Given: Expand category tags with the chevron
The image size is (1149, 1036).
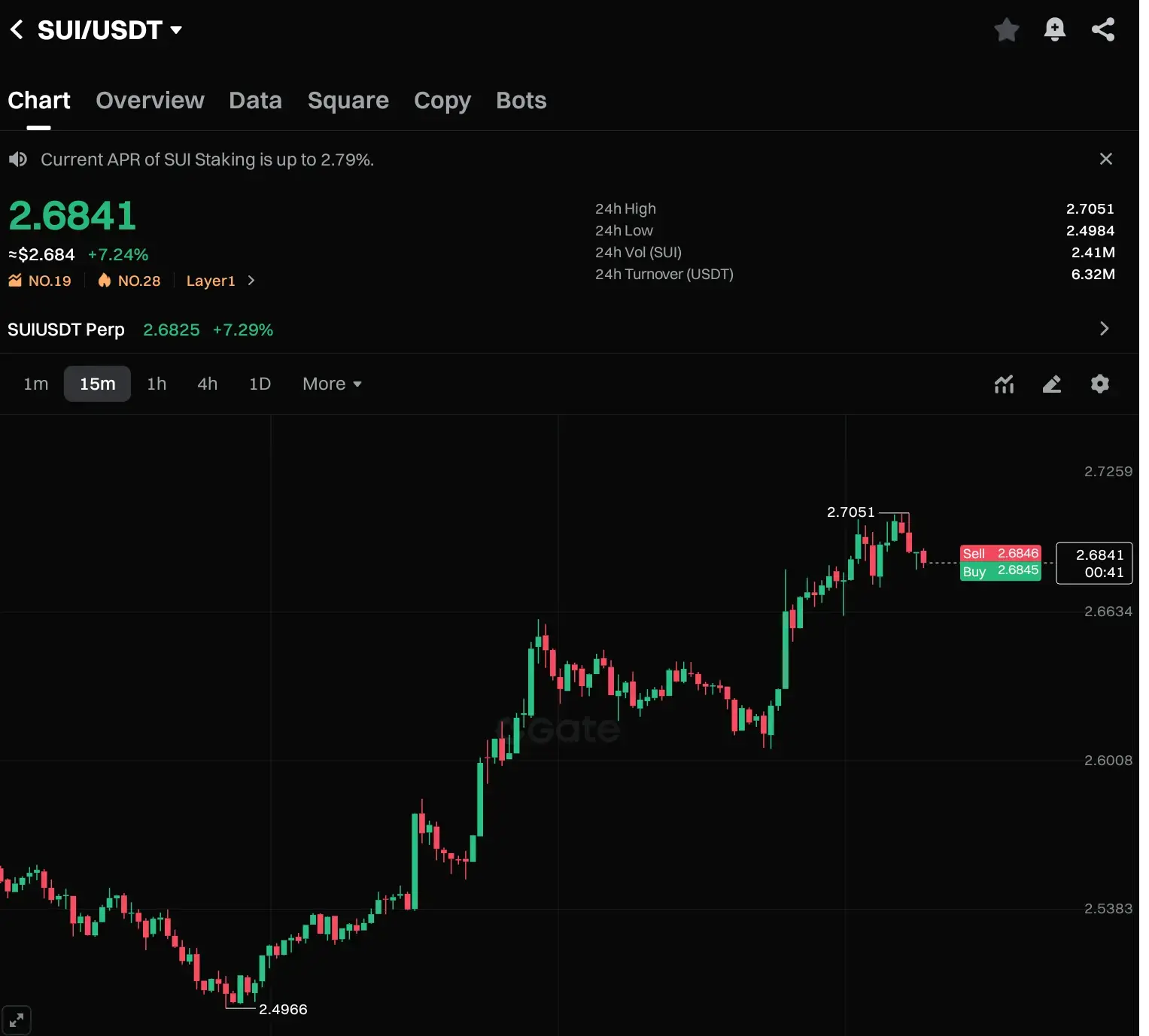Looking at the screenshot, I should click(x=251, y=281).
